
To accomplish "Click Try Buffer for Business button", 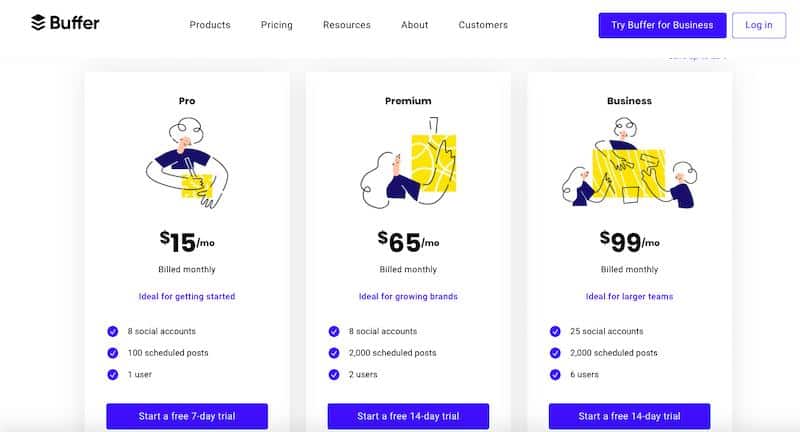I will point(662,25).
